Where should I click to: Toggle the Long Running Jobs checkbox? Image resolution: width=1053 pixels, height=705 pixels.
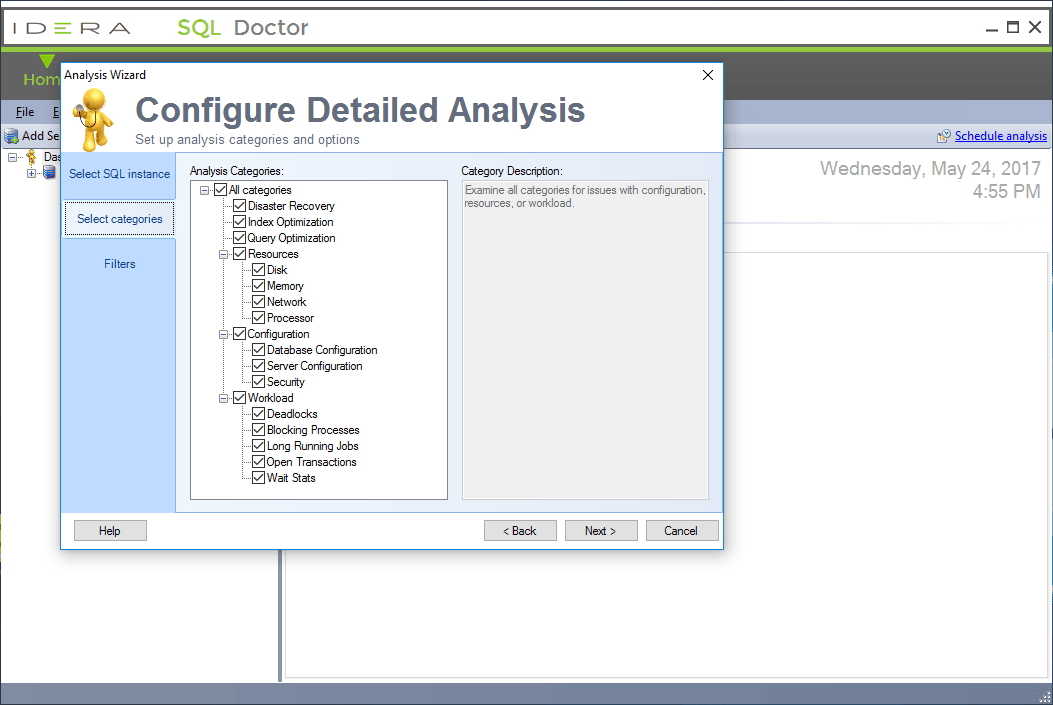(x=259, y=446)
